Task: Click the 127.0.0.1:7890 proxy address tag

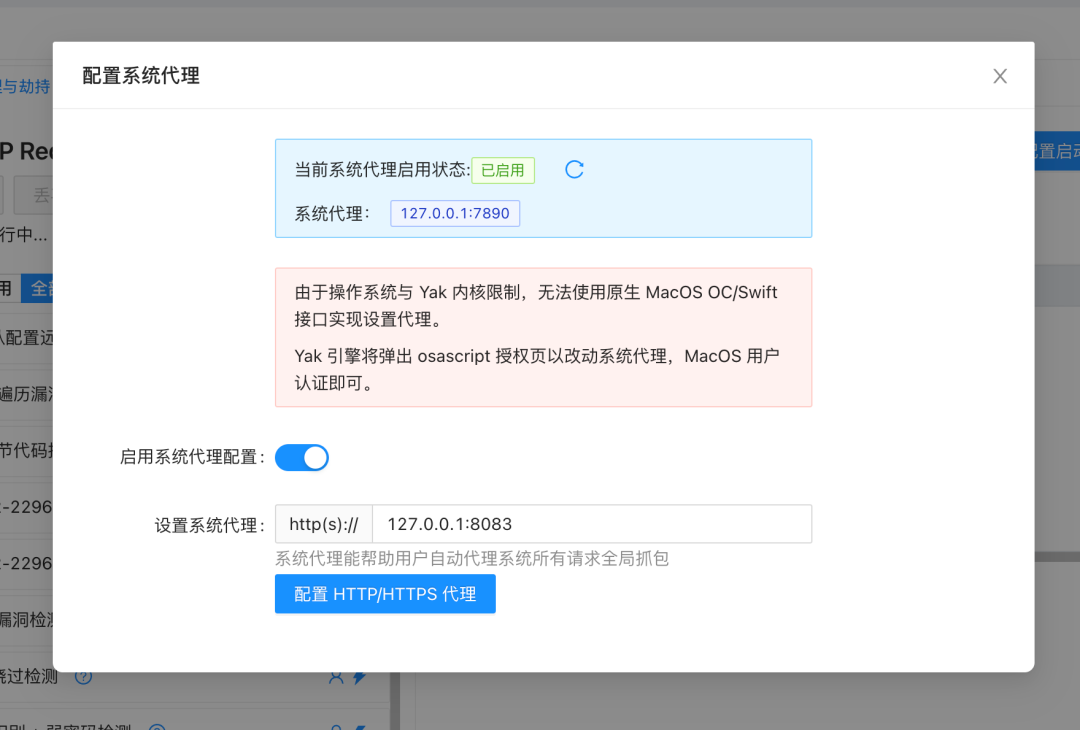Action: pos(455,213)
